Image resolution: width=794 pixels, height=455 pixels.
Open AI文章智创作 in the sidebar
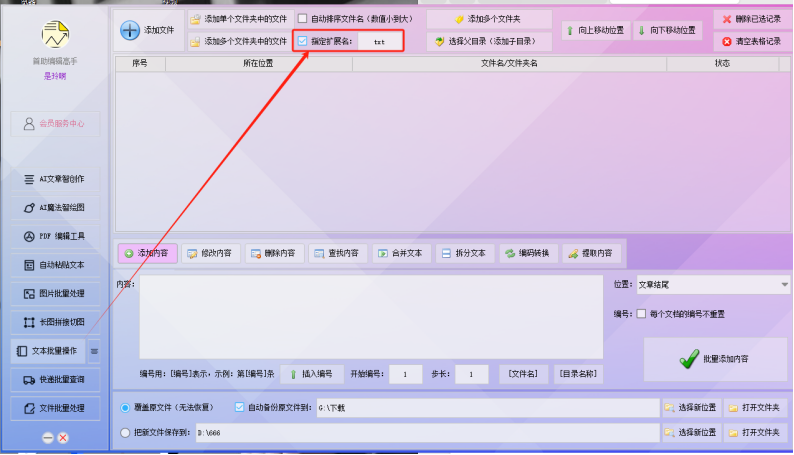[x=55, y=179]
